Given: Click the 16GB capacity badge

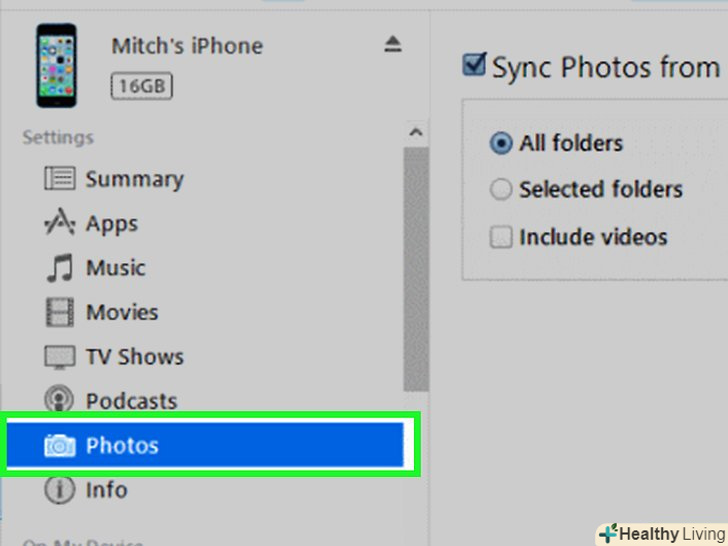Looking at the screenshot, I should click(x=141, y=86).
